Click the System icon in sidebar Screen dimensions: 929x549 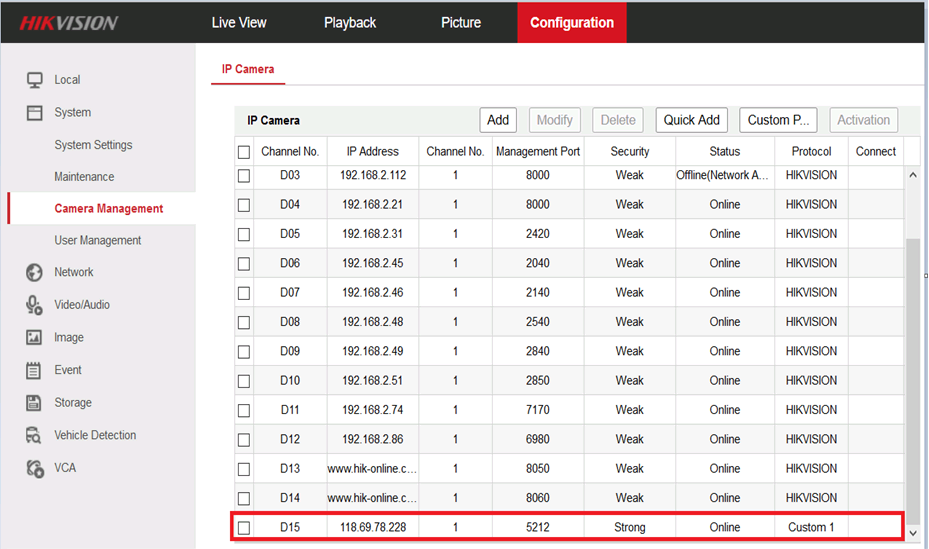[35, 113]
